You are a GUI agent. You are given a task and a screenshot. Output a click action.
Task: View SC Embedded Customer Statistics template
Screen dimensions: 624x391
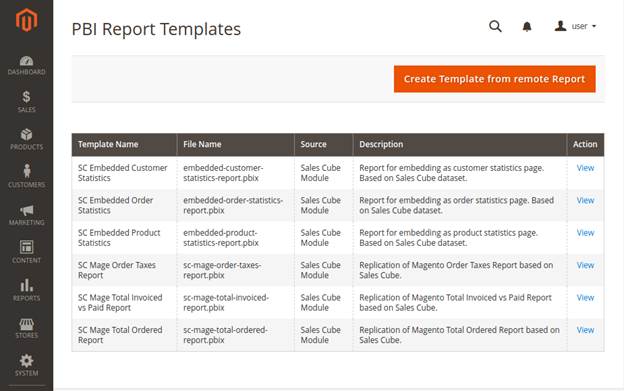(x=585, y=168)
